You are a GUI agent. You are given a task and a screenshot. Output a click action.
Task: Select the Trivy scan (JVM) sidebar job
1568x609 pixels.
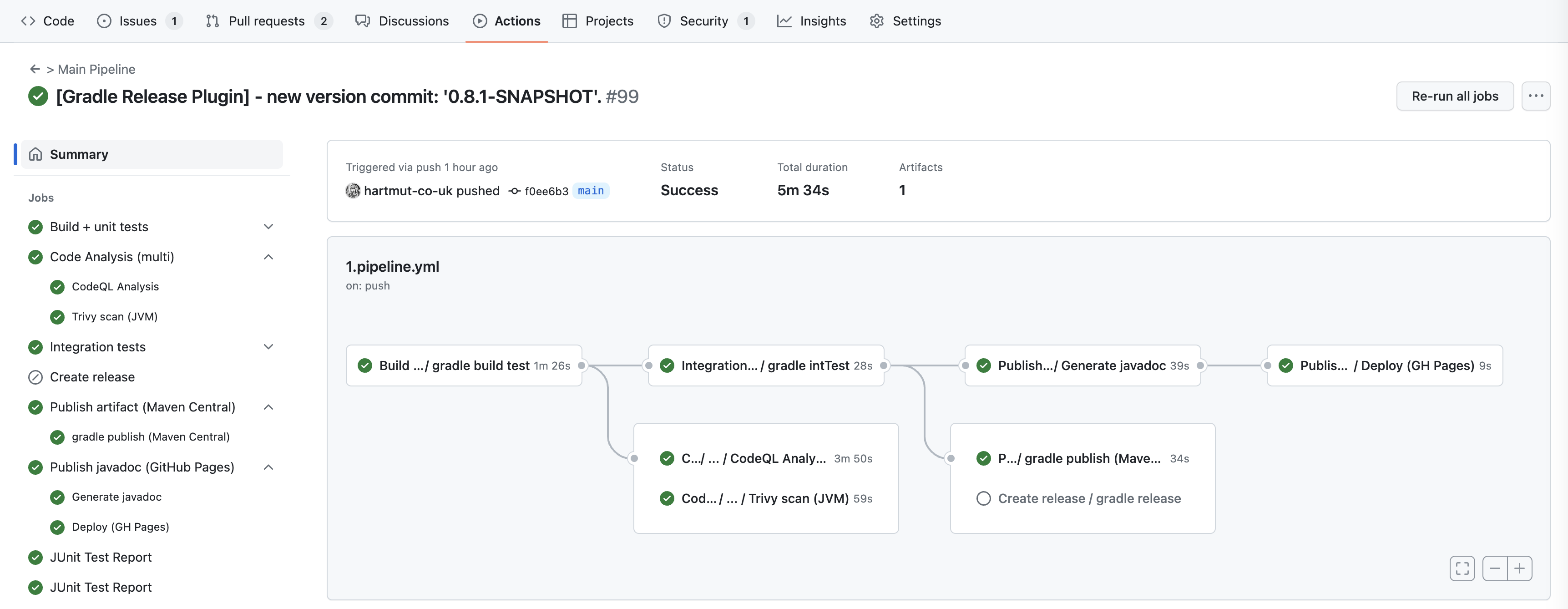pos(114,317)
